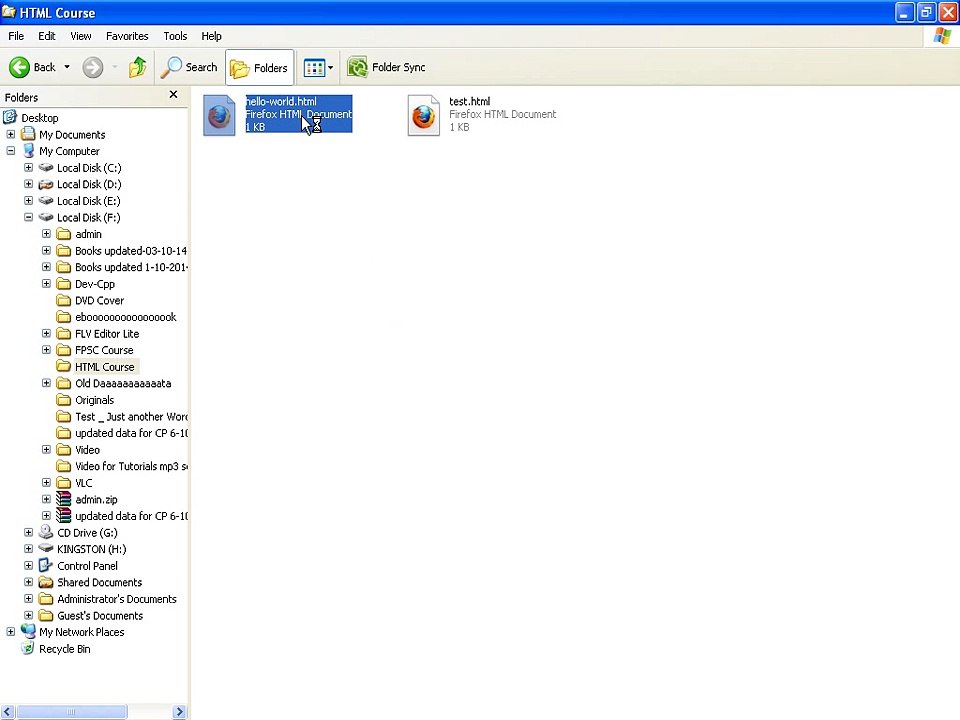Click the test.html file name
Viewport: 960px width, 720px height.
[x=470, y=102]
